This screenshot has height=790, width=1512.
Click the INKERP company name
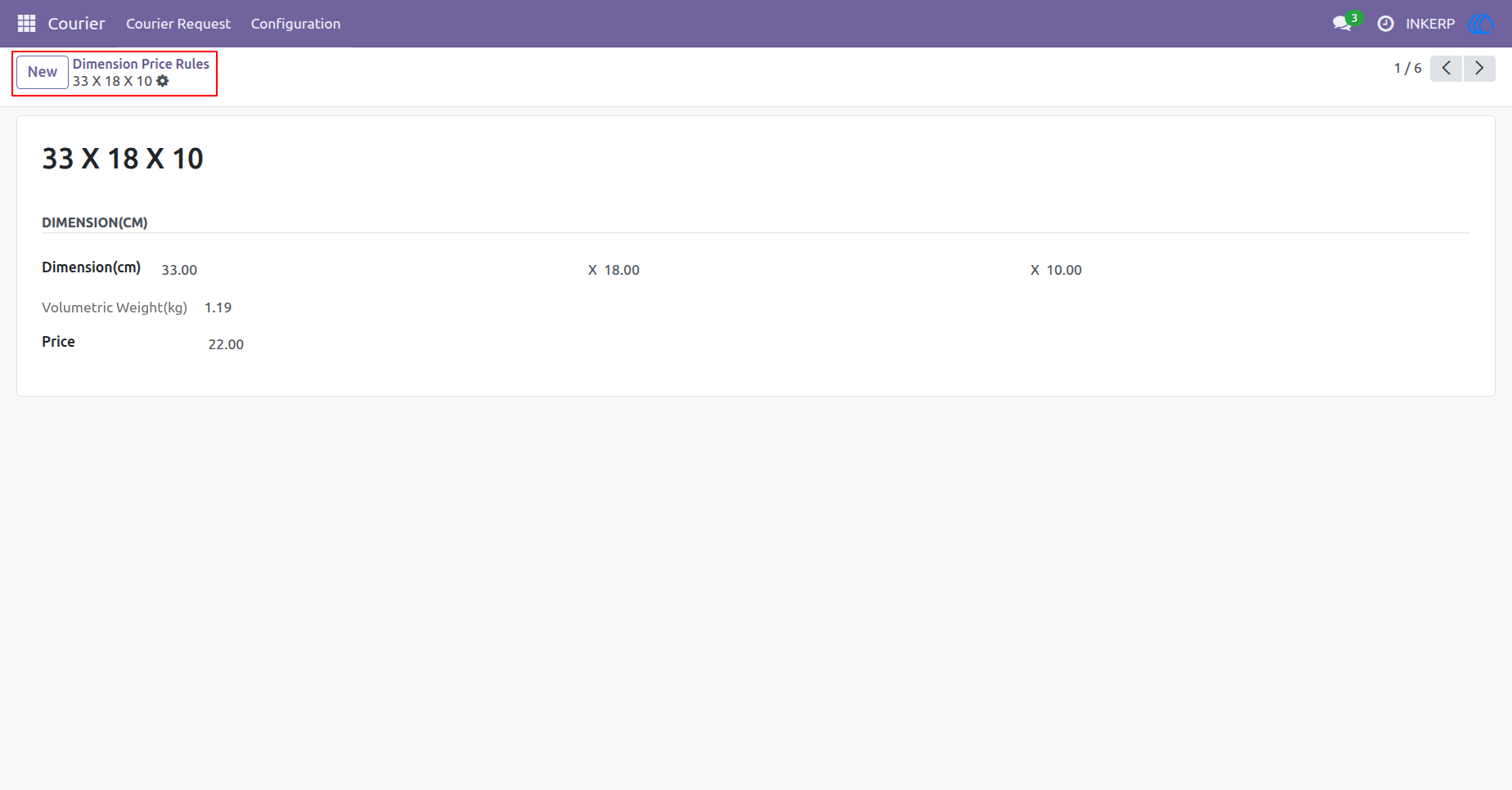1430,24
